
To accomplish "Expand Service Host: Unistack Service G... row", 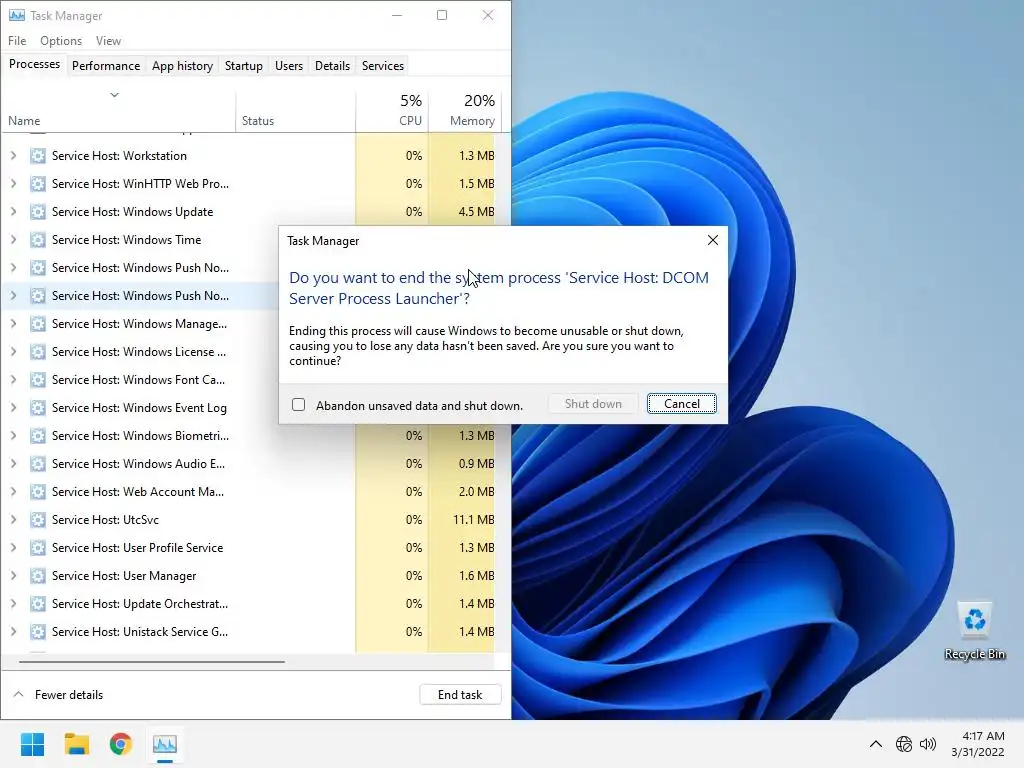I will [x=14, y=632].
